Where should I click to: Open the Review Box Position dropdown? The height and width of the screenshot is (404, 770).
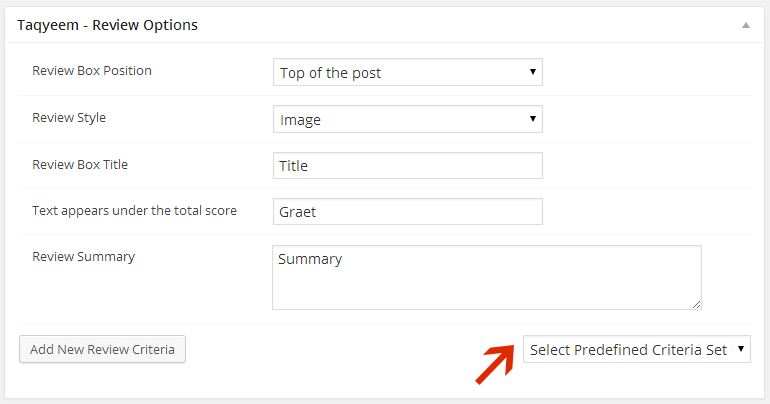pos(407,72)
